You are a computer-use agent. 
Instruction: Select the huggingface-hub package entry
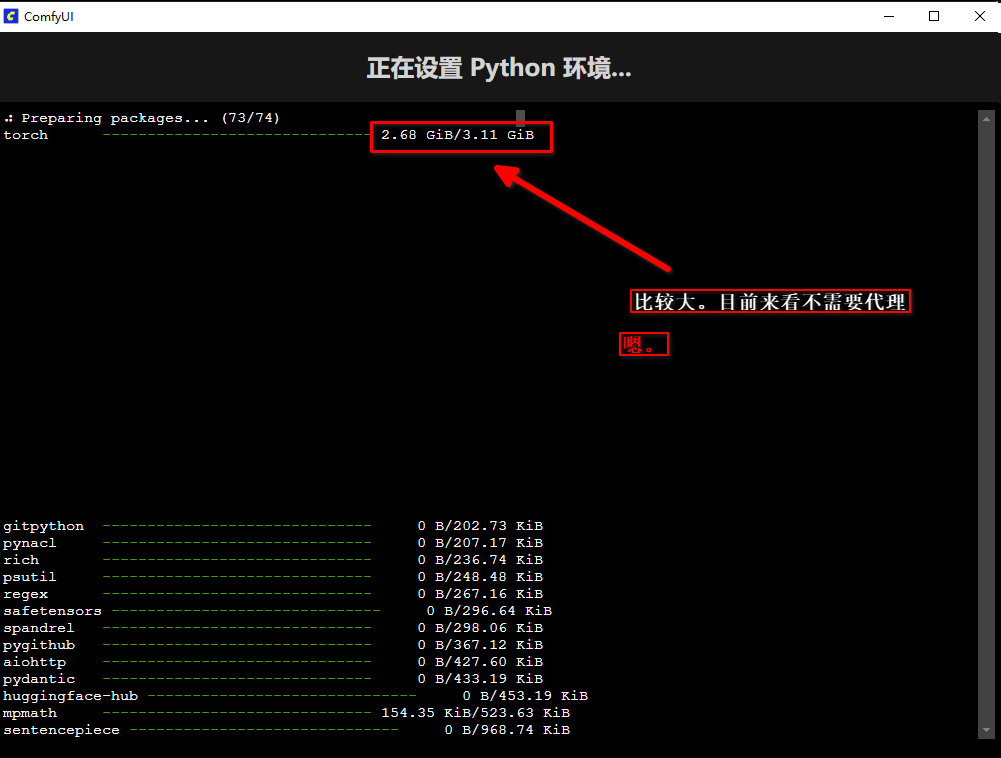pyautogui.click(x=70, y=696)
